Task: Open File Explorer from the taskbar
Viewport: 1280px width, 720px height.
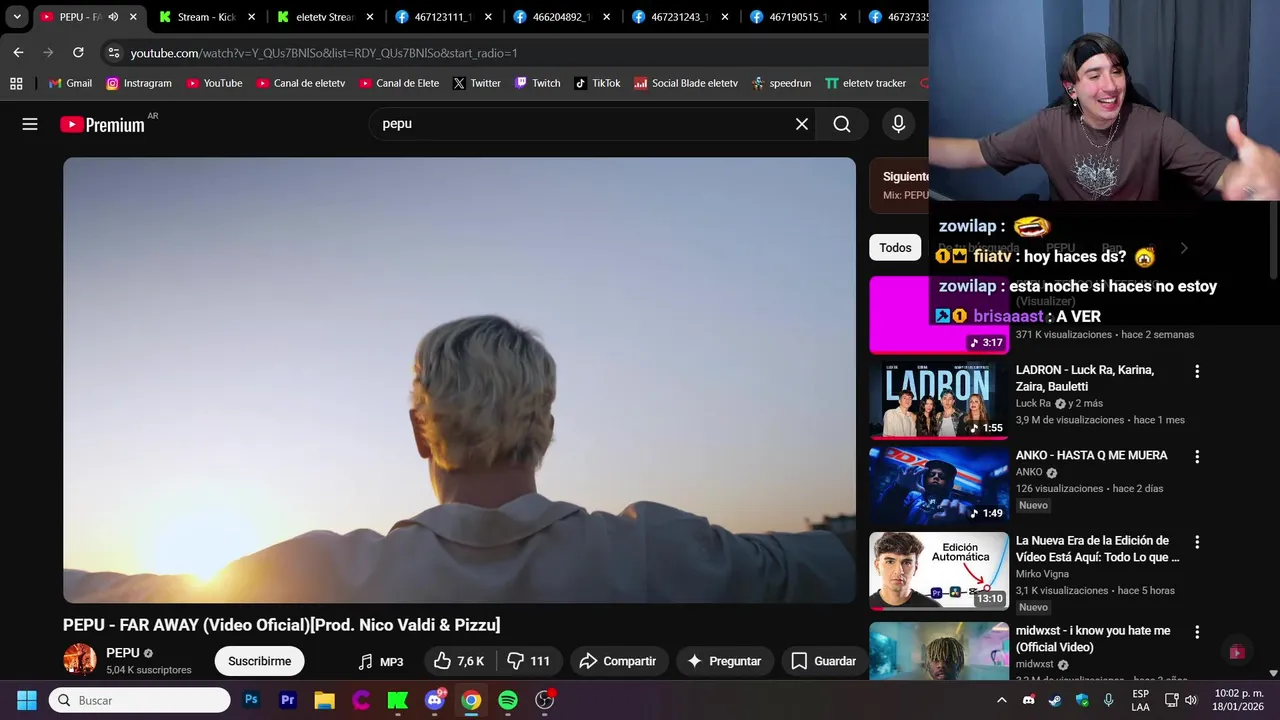Action: (324, 700)
